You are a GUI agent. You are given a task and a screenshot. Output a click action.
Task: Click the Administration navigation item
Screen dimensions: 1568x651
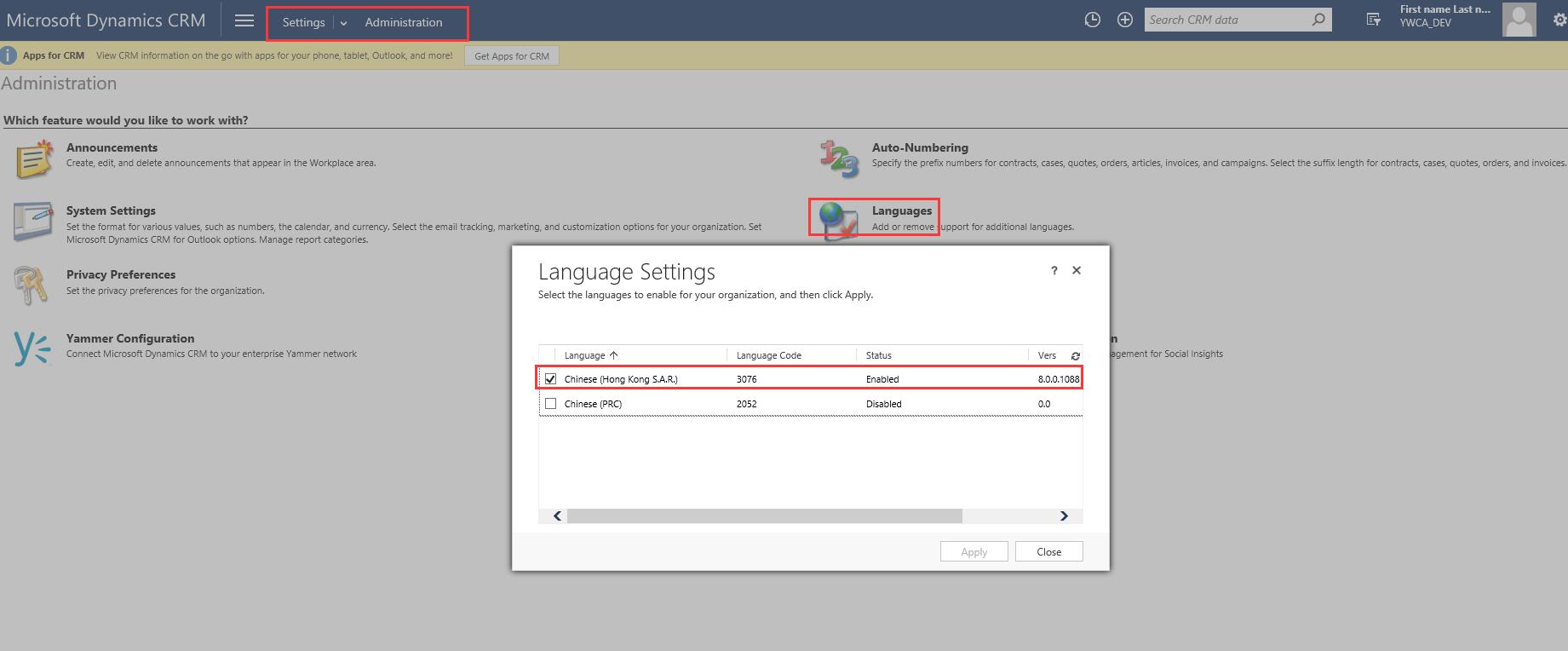404,22
